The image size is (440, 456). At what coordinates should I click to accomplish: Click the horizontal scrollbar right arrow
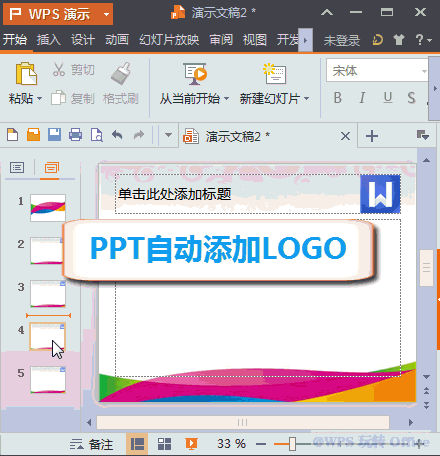[411, 423]
